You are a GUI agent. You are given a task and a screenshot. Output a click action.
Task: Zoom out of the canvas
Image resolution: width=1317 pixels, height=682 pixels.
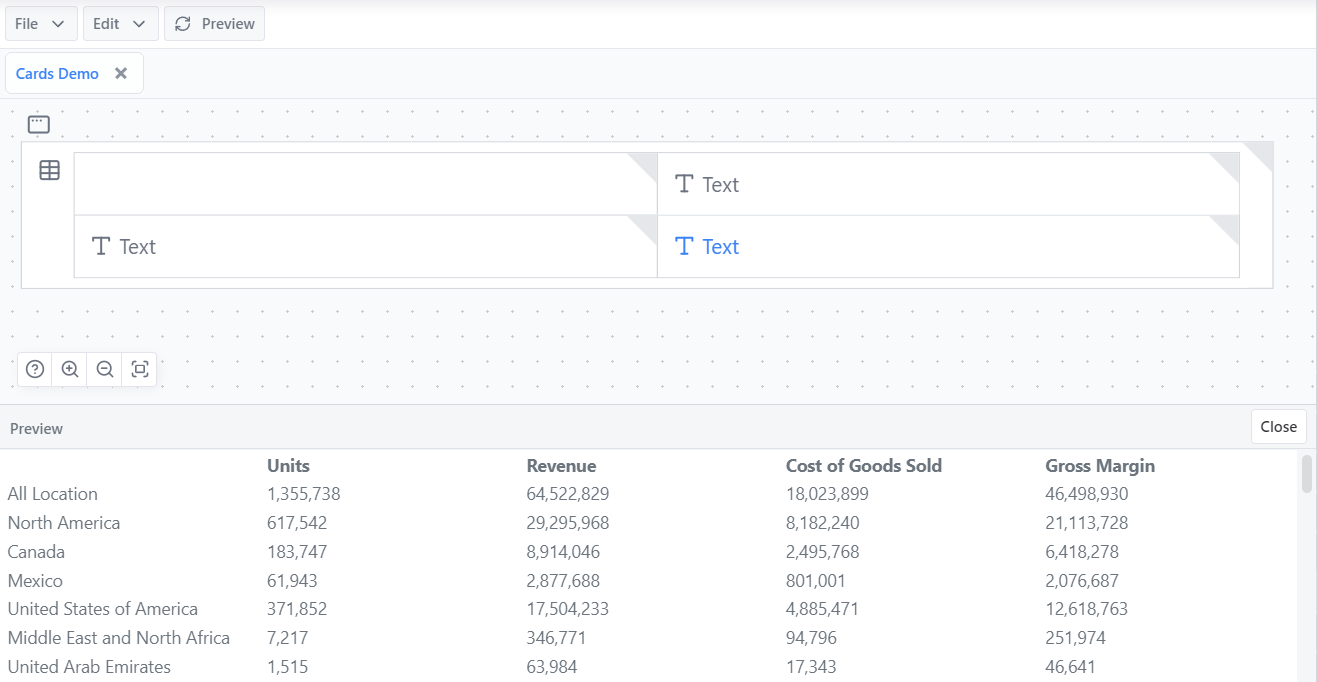(105, 369)
